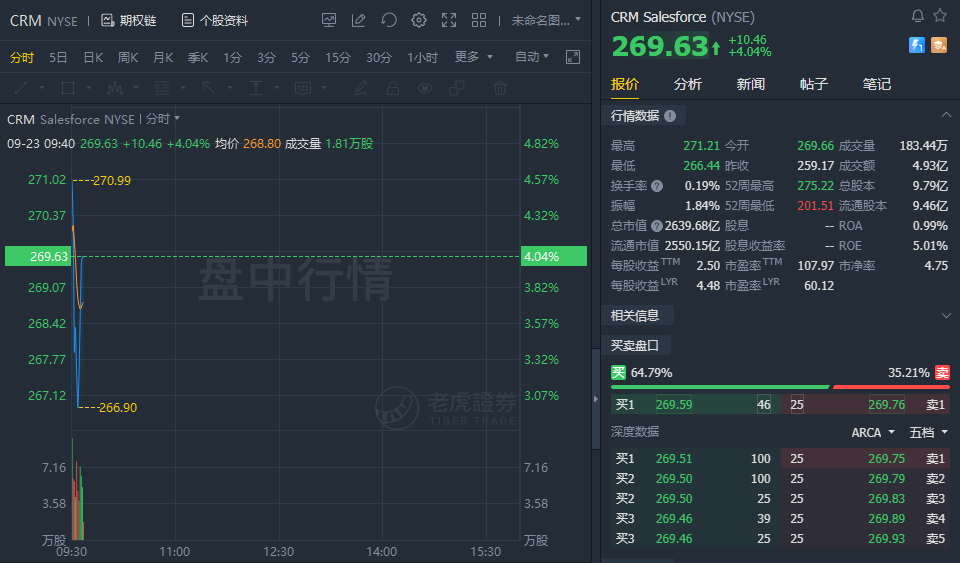960x563 pixels.
Task: Add CRM to watchlist with the star
Action: click(940, 15)
